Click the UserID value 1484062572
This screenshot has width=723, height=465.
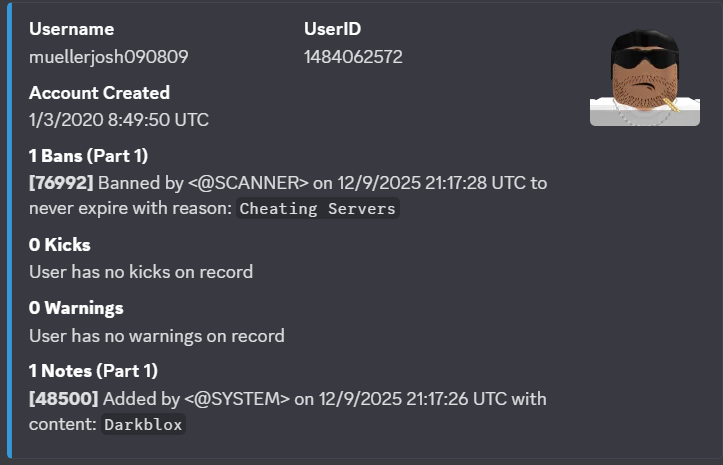(x=353, y=57)
